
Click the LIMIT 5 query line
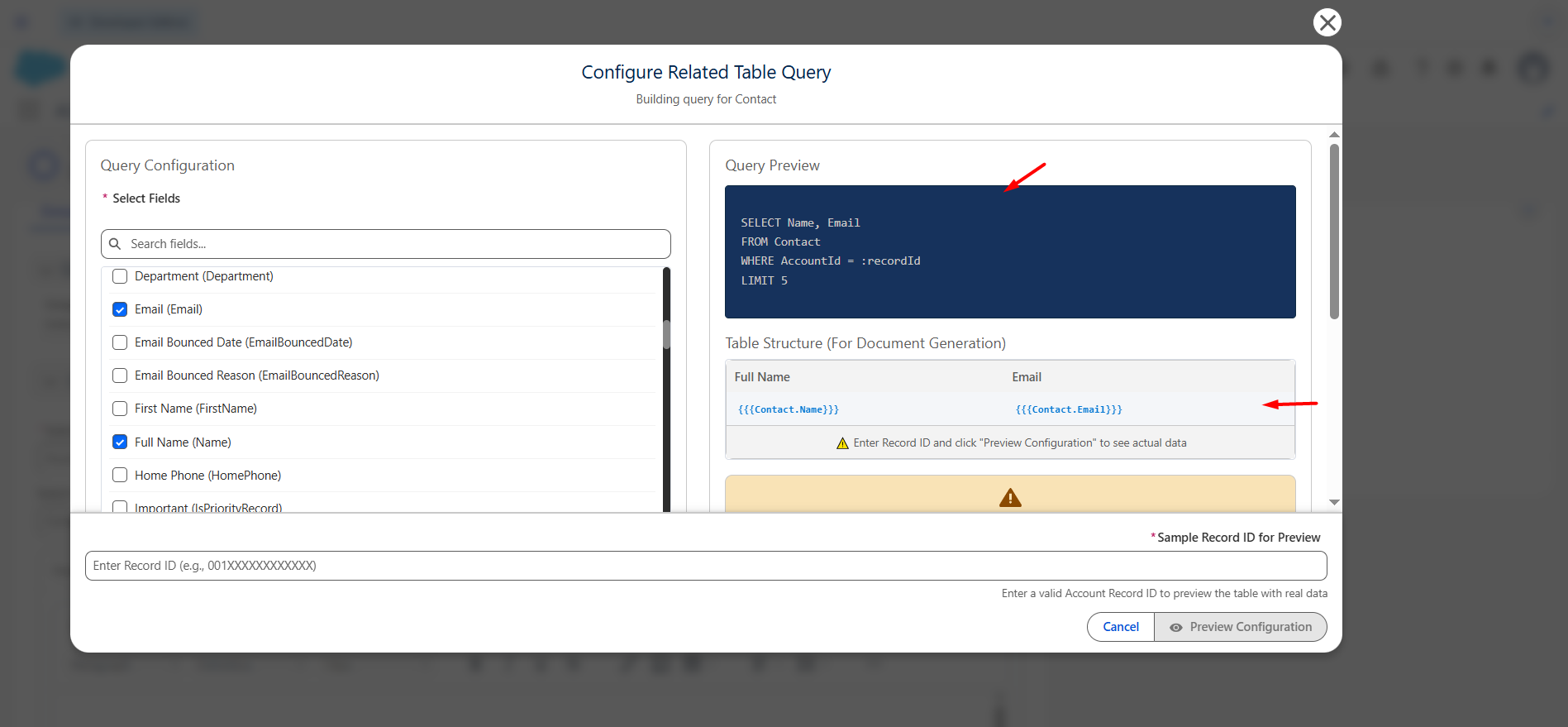[x=764, y=280]
